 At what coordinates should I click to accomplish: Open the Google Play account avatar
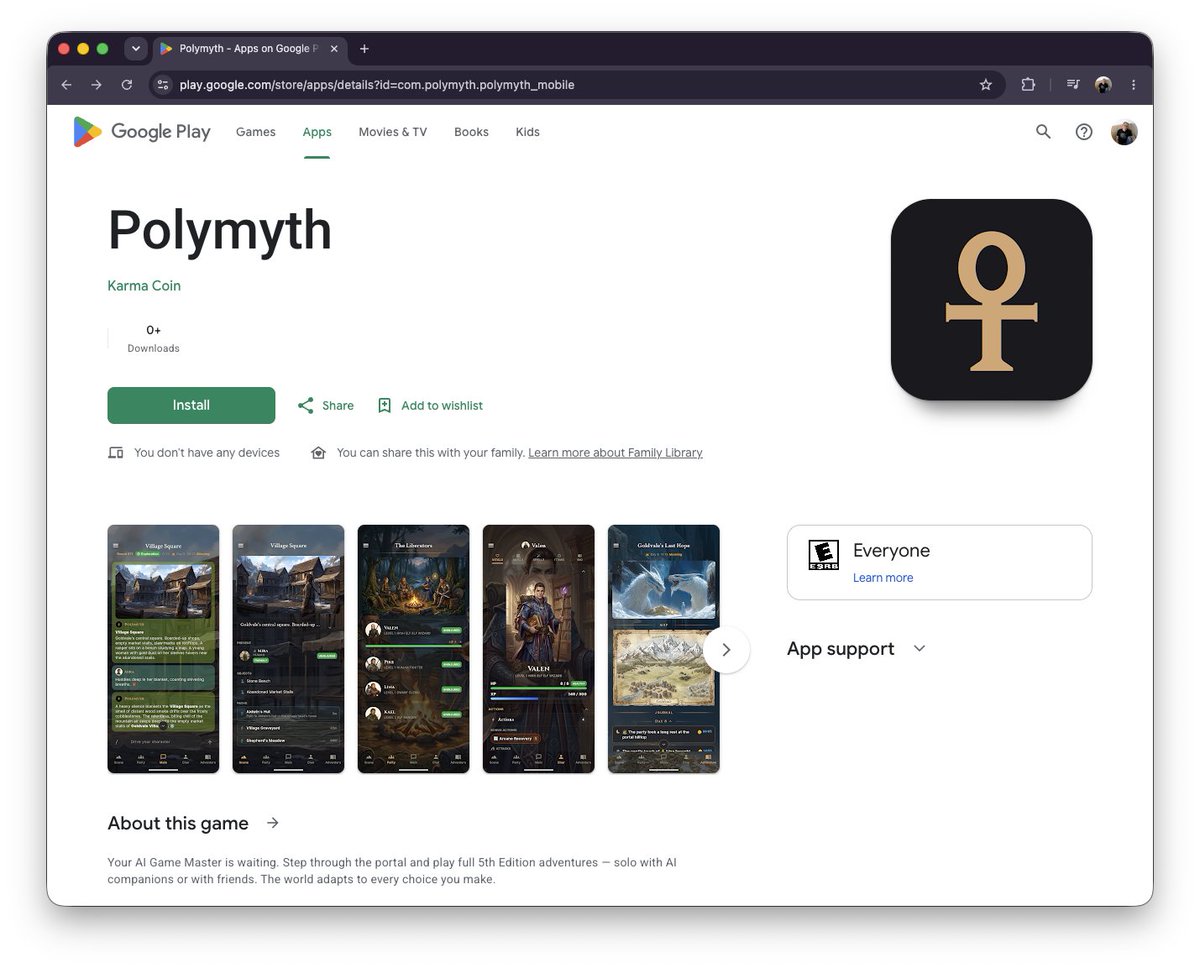coord(1124,132)
